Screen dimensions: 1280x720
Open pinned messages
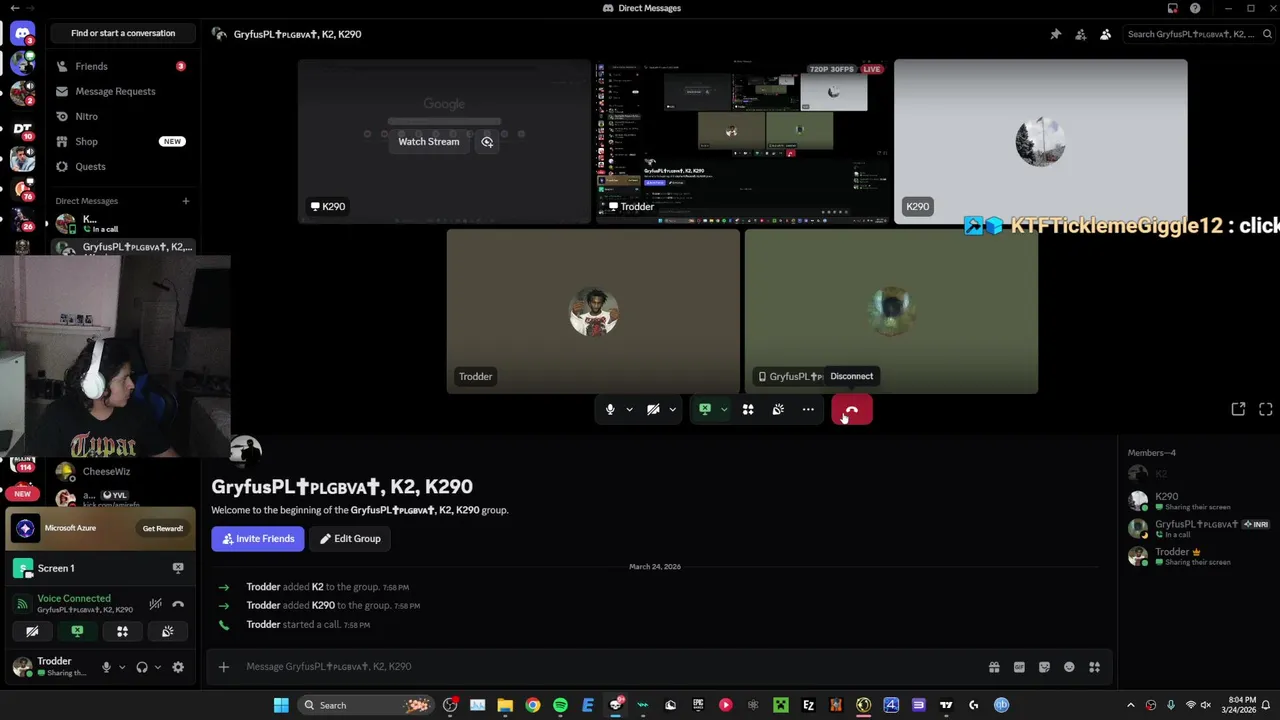click(1055, 34)
